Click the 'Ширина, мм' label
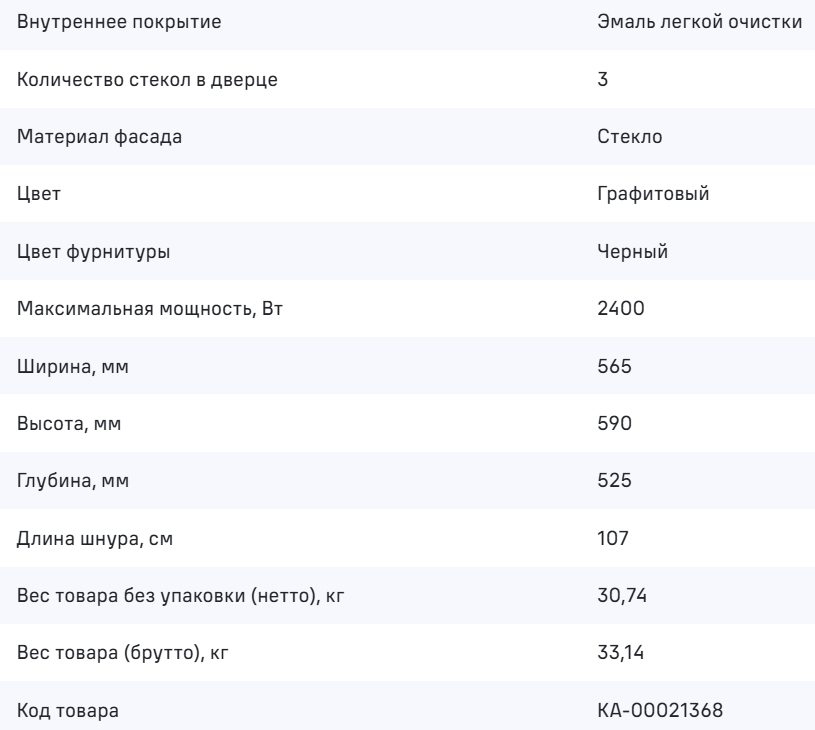This screenshot has height=730, width=815. (73, 367)
